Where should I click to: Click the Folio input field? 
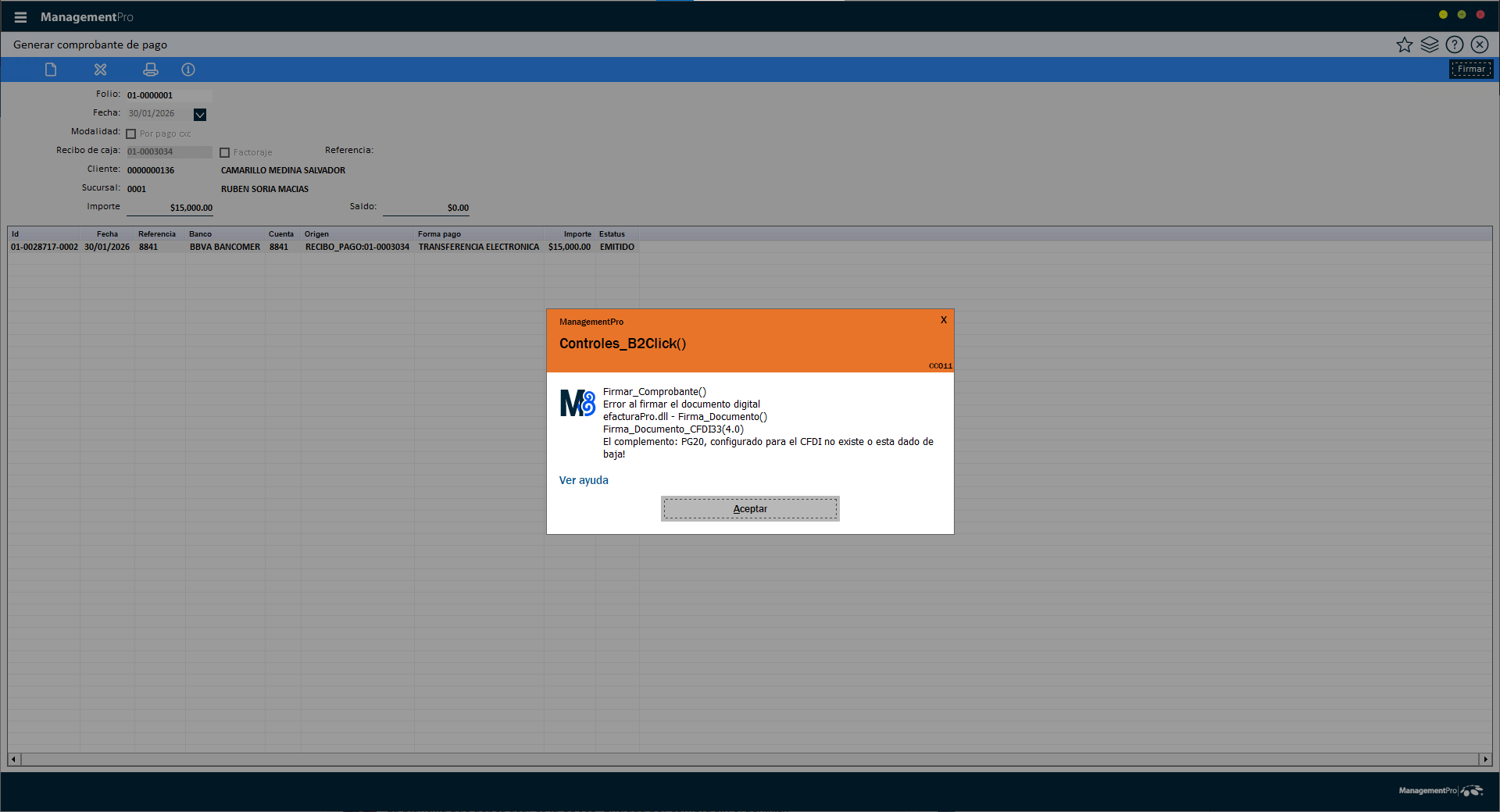tap(168, 95)
